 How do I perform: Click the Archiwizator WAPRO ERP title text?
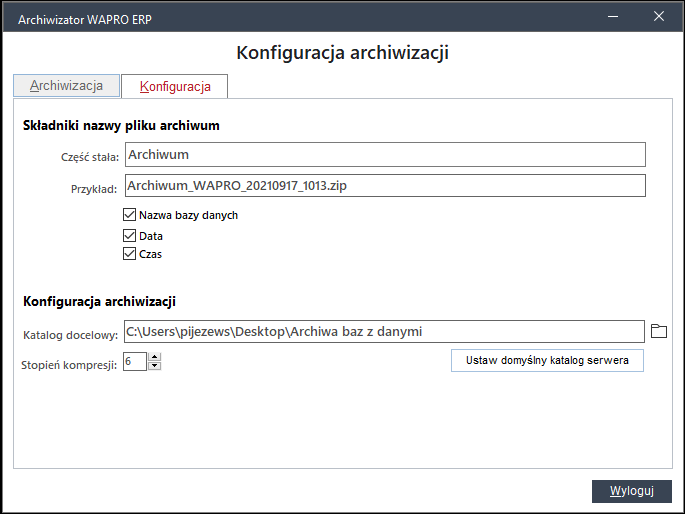pyautogui.click(x=85, y=20)
